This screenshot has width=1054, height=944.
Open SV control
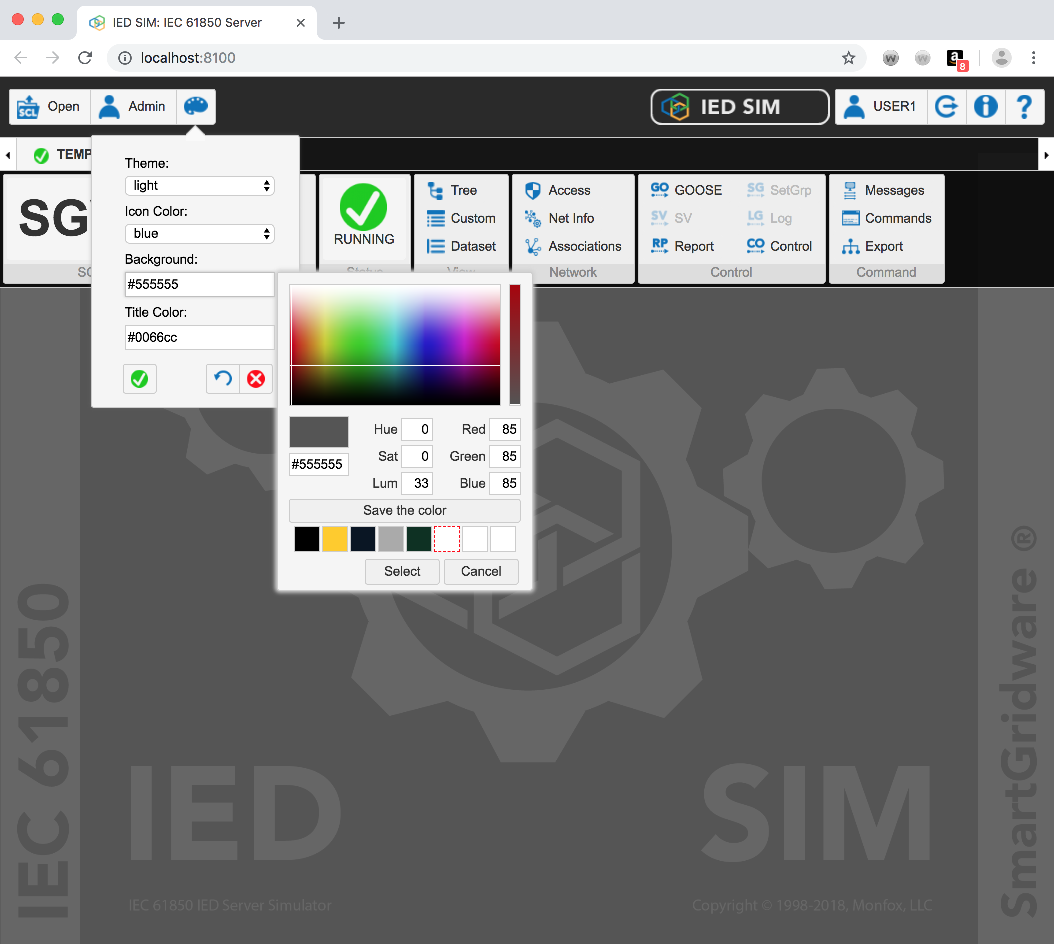pyautogui.click(x=671, y=218)
